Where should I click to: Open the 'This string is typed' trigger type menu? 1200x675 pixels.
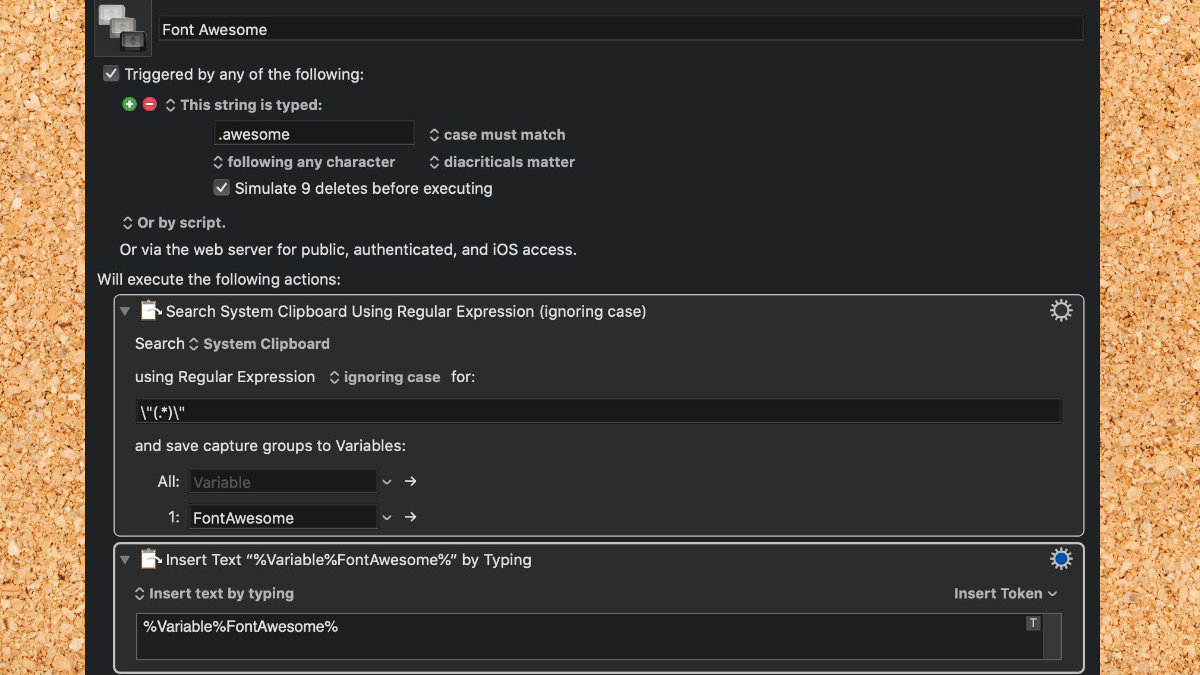point(244,104)
